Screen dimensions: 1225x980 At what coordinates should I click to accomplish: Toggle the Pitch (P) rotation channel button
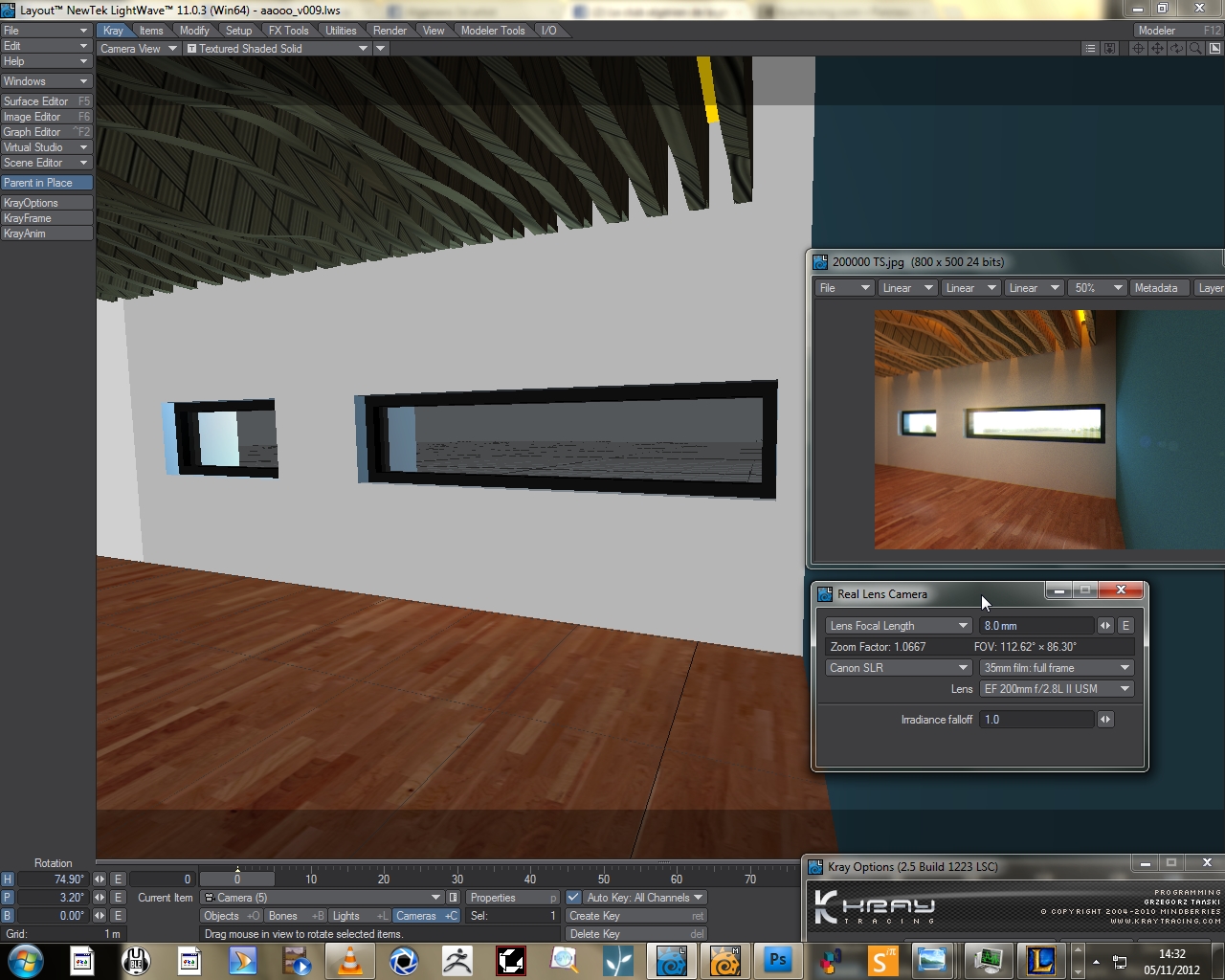click(8, 898)
